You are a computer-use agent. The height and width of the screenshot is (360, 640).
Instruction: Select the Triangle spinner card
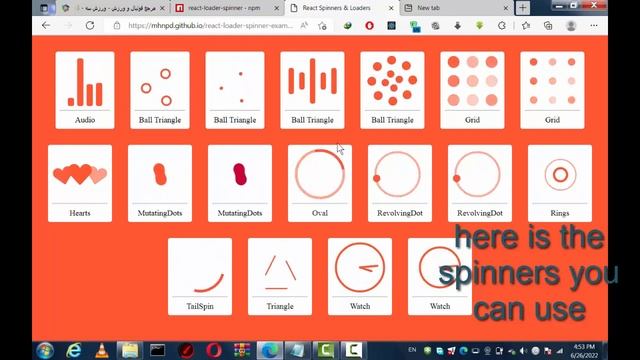[280, 276]
